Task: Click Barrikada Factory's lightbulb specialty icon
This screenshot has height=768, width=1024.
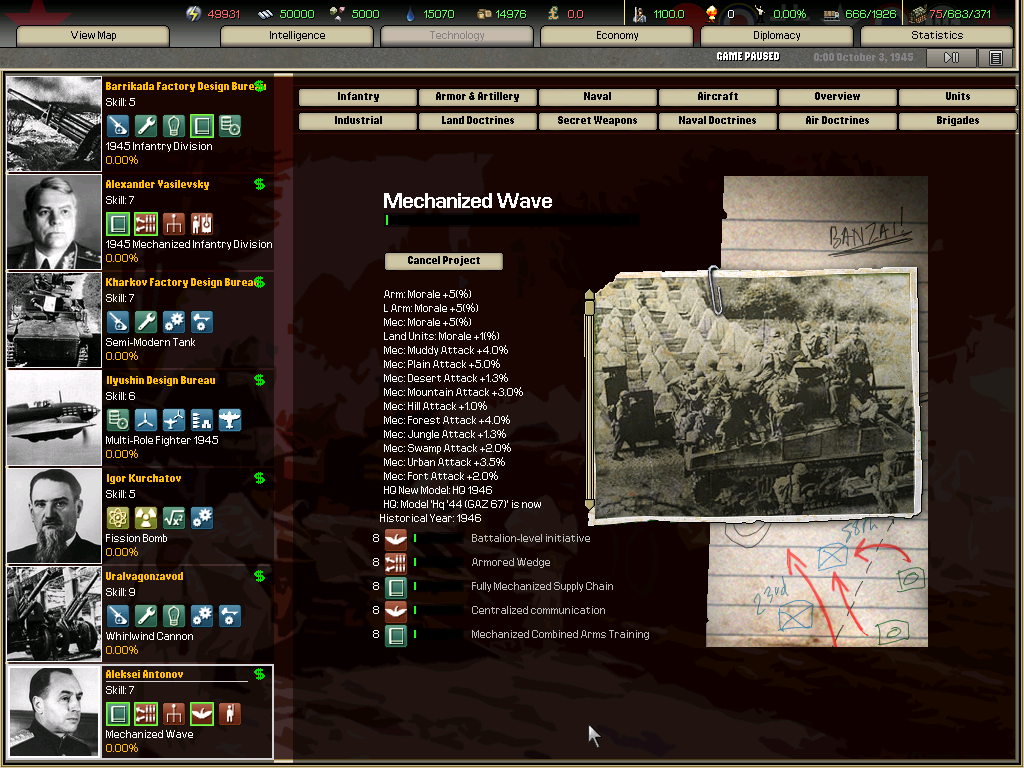Action: 174,126
